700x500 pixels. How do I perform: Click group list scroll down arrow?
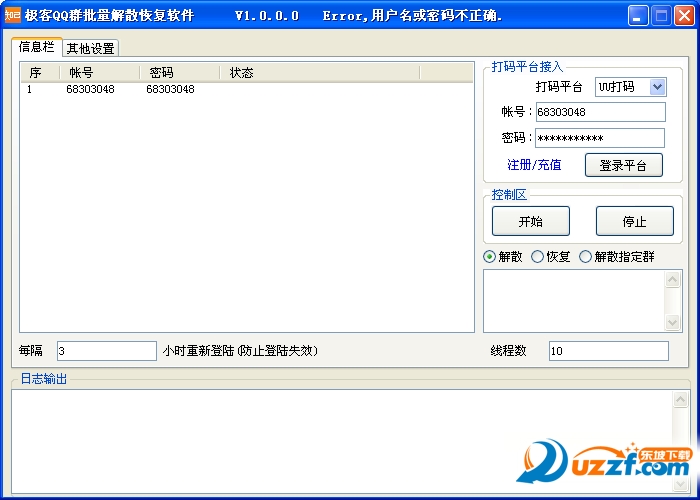point(672,322)
